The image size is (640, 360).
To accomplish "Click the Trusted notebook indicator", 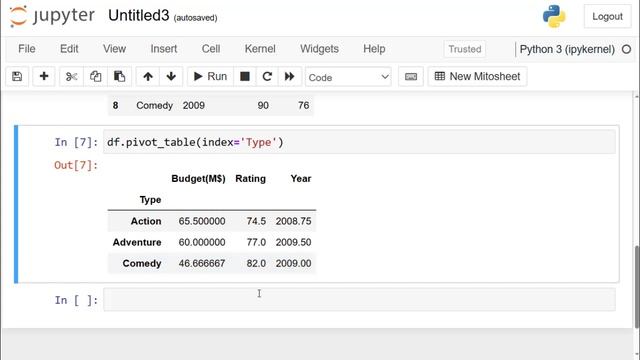I will [x=464, y=49].
